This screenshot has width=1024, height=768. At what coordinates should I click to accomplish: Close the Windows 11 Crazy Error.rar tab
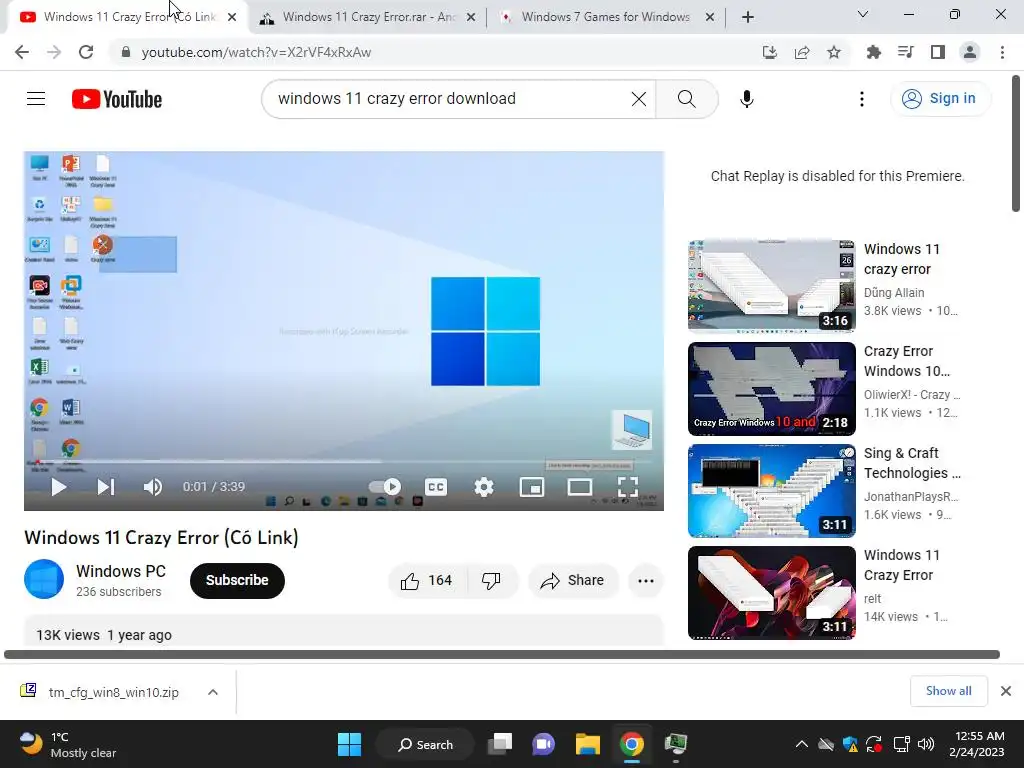pyautogui.click(x=471, y=18)
